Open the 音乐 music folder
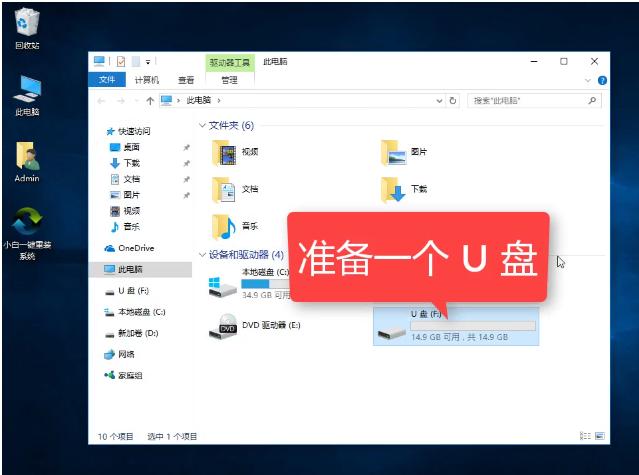Viewport: 639px width, 475px height. pos(224,225)
